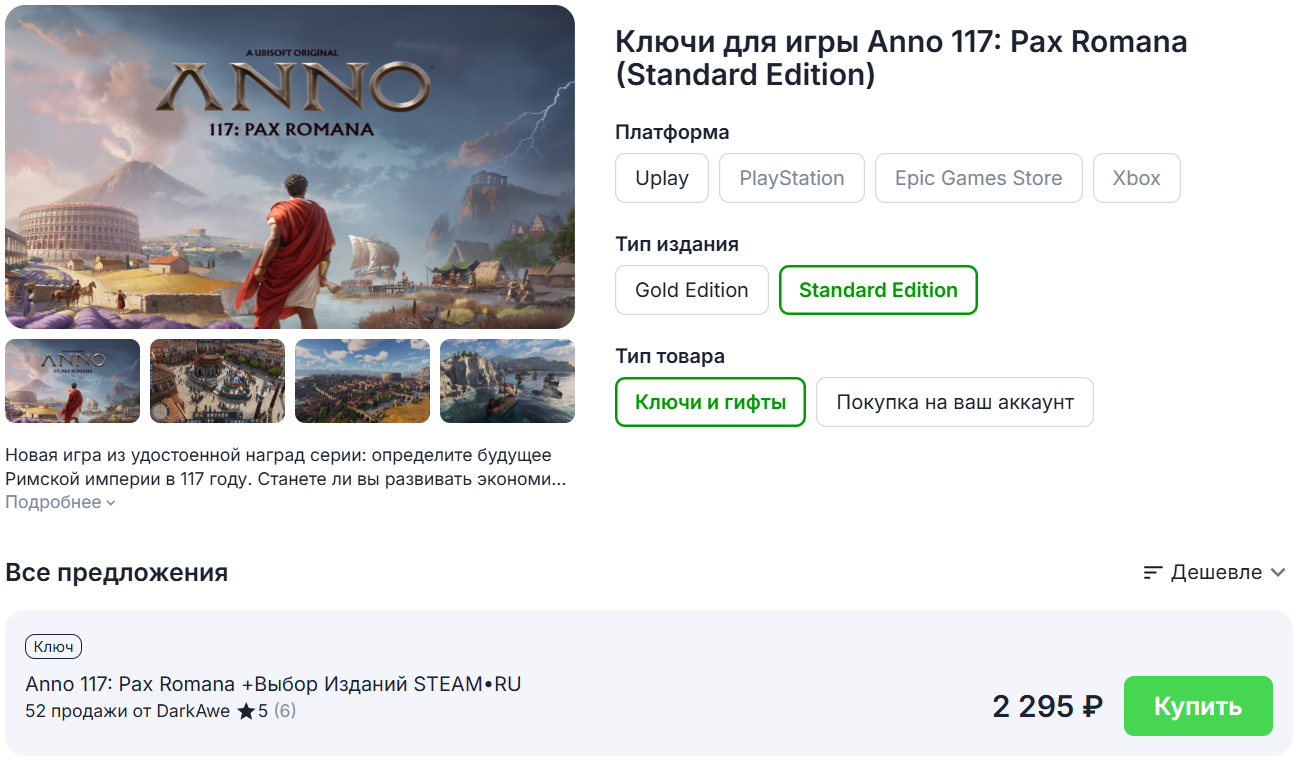
Task: Click the Ключ tag badge
Action: pyautogui.click(x=53, y=647)
